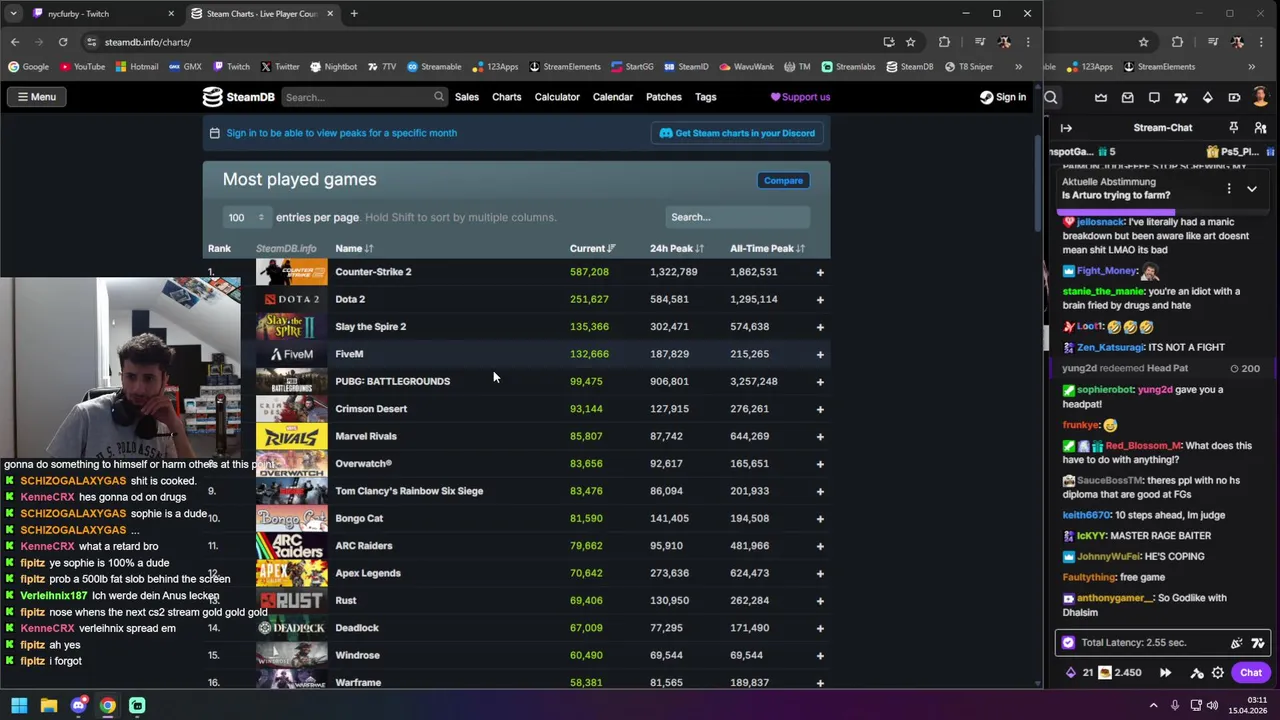The height and width of the screenshot is (720, 1280).
Task: Click plus icon in FiveM row
Action: pos(820,354)
